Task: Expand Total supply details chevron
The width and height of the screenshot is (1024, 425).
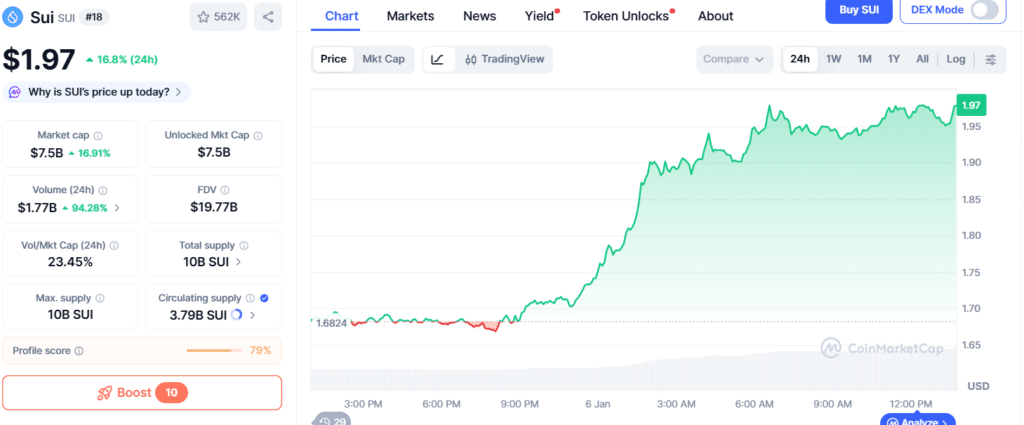Action: 238,262
